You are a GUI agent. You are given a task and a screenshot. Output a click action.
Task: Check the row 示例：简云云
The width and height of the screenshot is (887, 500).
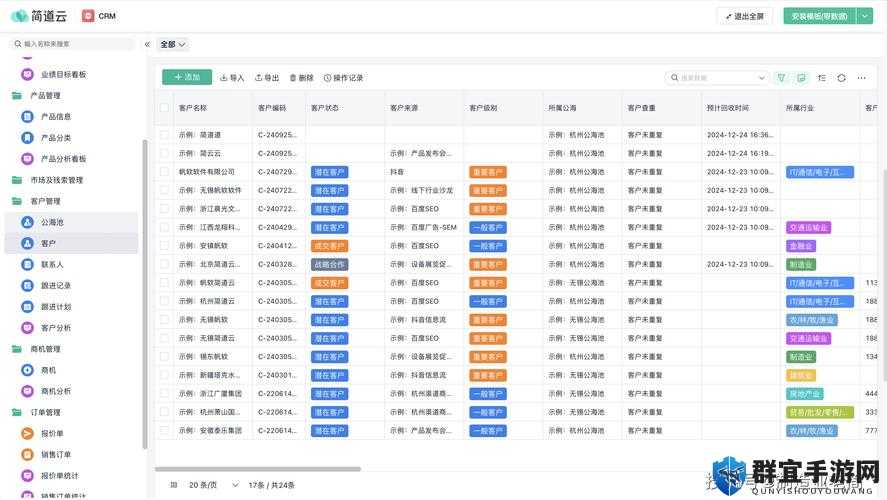(165, 153)
